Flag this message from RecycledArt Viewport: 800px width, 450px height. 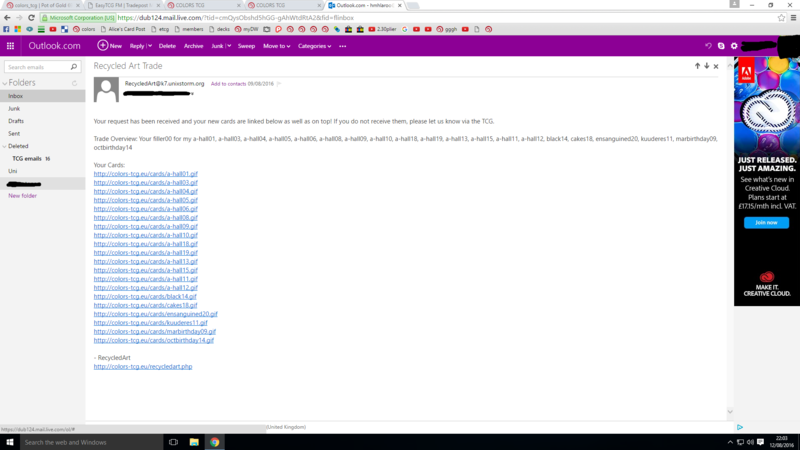pyautogui.click(x=279, y=84)
